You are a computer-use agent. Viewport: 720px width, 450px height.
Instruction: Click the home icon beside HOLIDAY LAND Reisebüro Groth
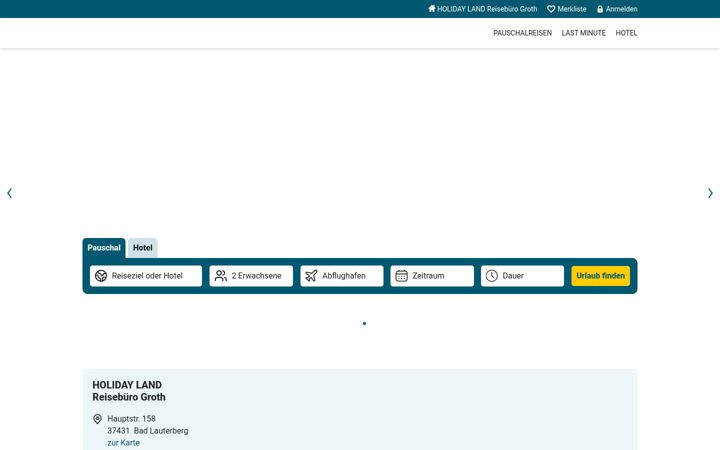[x=432, y=9]
